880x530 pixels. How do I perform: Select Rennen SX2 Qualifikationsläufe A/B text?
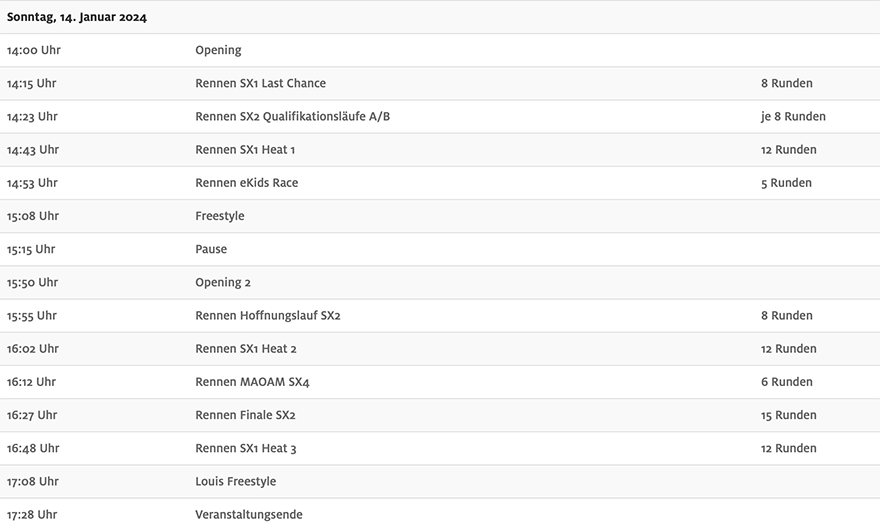(292, 116)
